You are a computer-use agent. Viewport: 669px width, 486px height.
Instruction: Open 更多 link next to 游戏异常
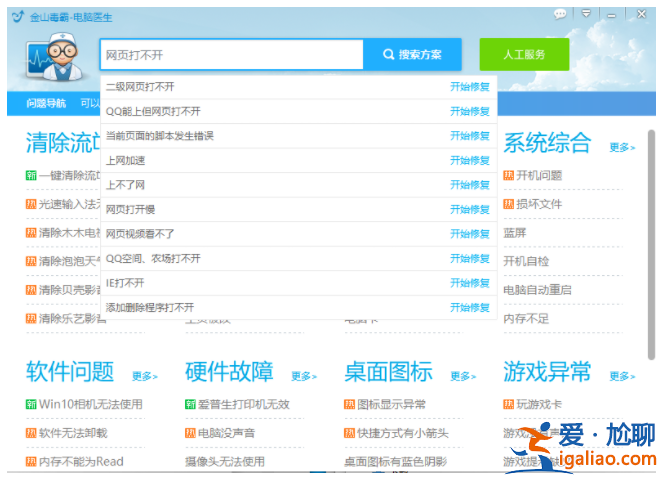[622, 376]
